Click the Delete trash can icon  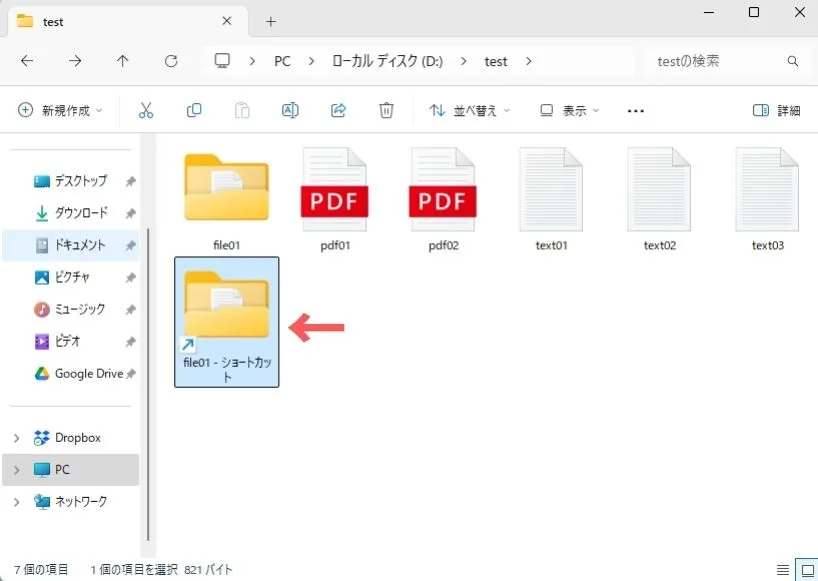[x=386, y=111]
